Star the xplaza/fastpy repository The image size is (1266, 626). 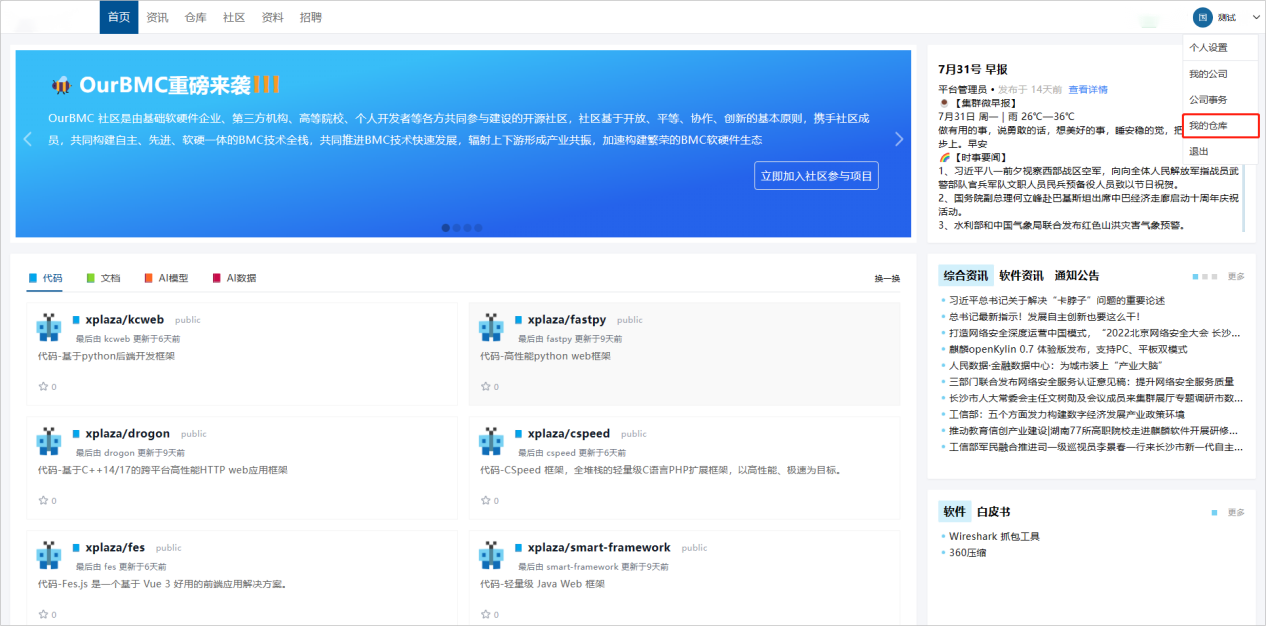(x=485, y=386)
